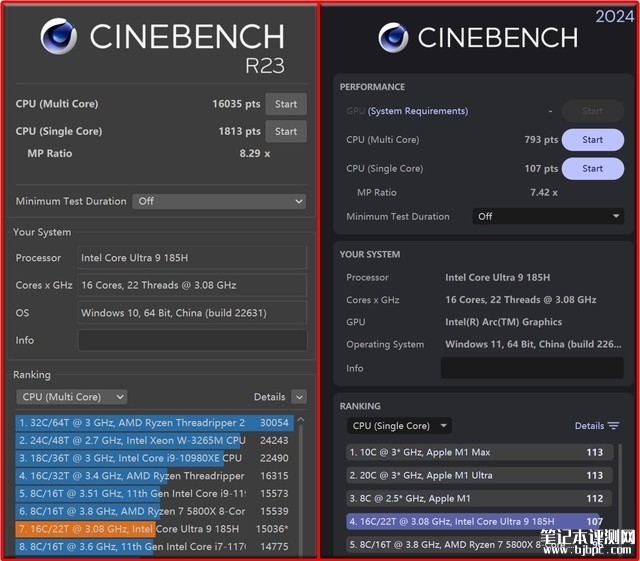Click the 2024 Info input field
Image resolution: width=640 pixels, height=561 pixels.
pos(532,368)
